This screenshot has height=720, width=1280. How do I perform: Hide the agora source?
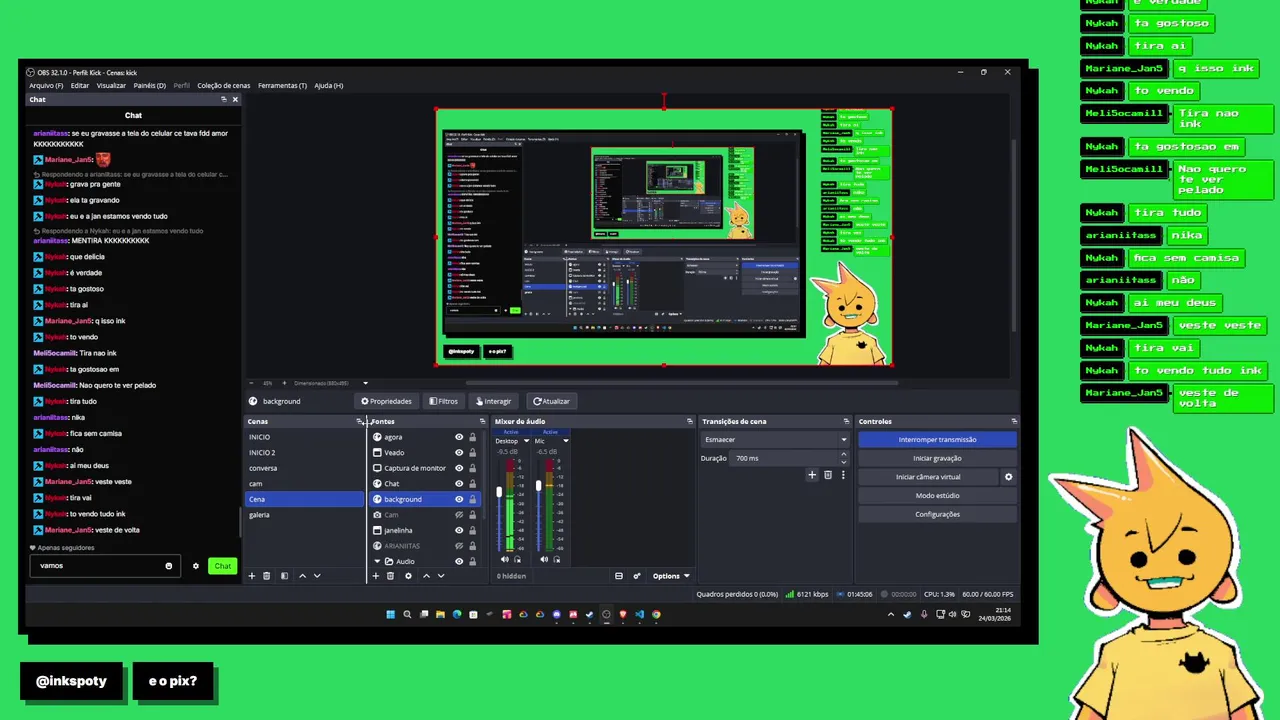[x=459, y=437]
